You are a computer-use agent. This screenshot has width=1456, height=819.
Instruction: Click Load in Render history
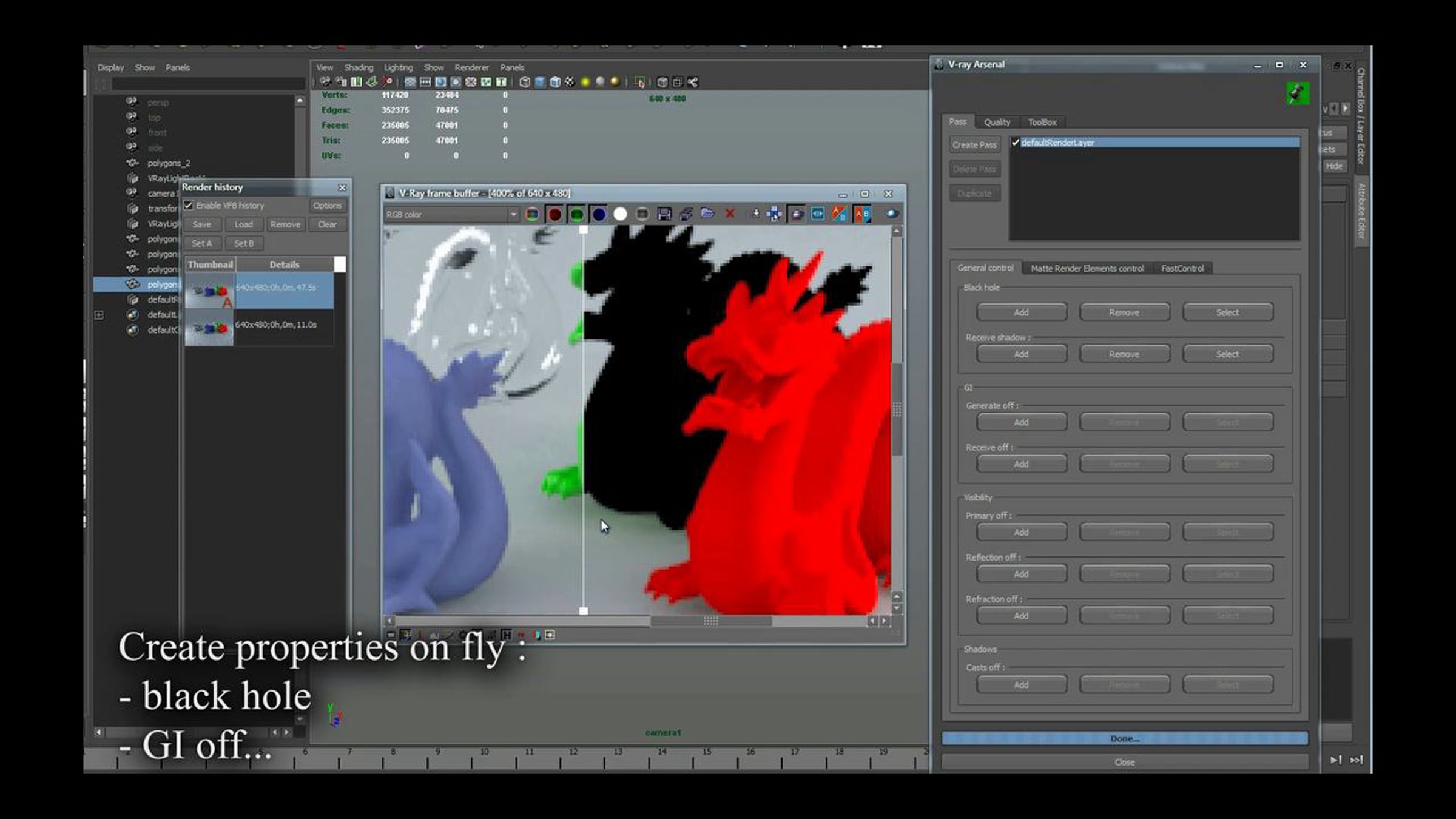click(x=244, y=224)
